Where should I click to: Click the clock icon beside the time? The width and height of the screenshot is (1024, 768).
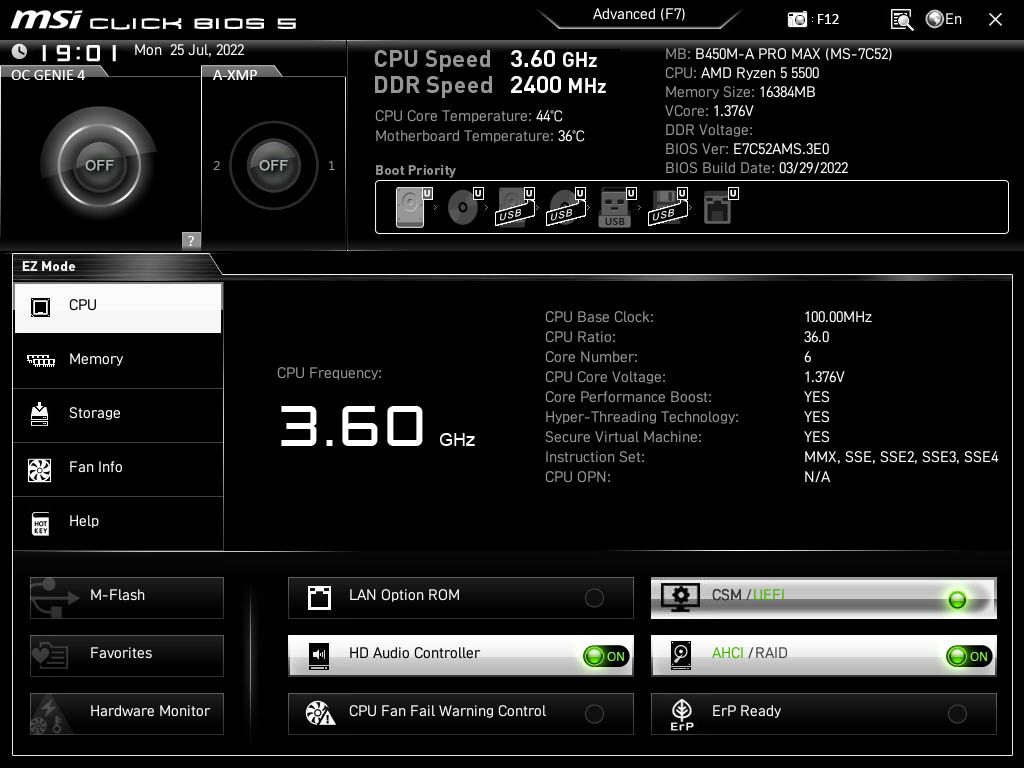pyautogui.click(x=20, y=51)
